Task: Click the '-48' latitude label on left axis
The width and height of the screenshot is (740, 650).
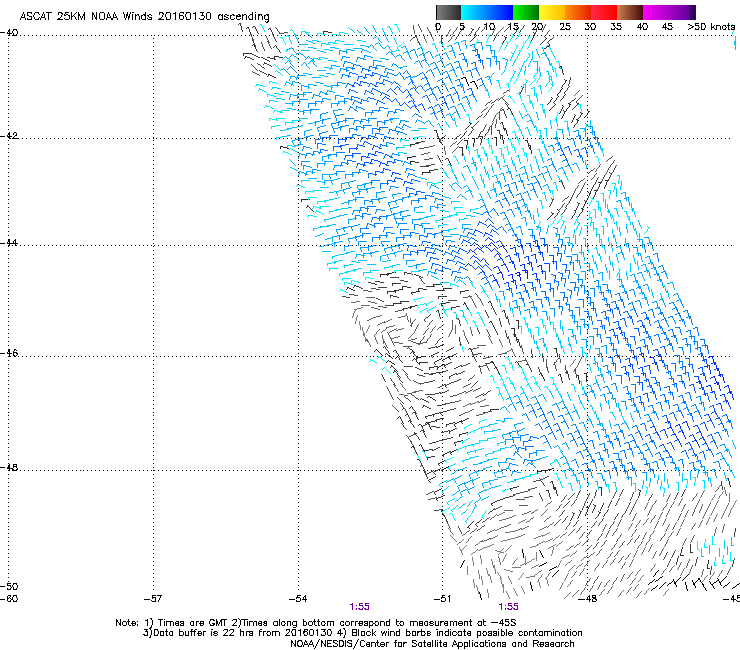Action: 9,467
